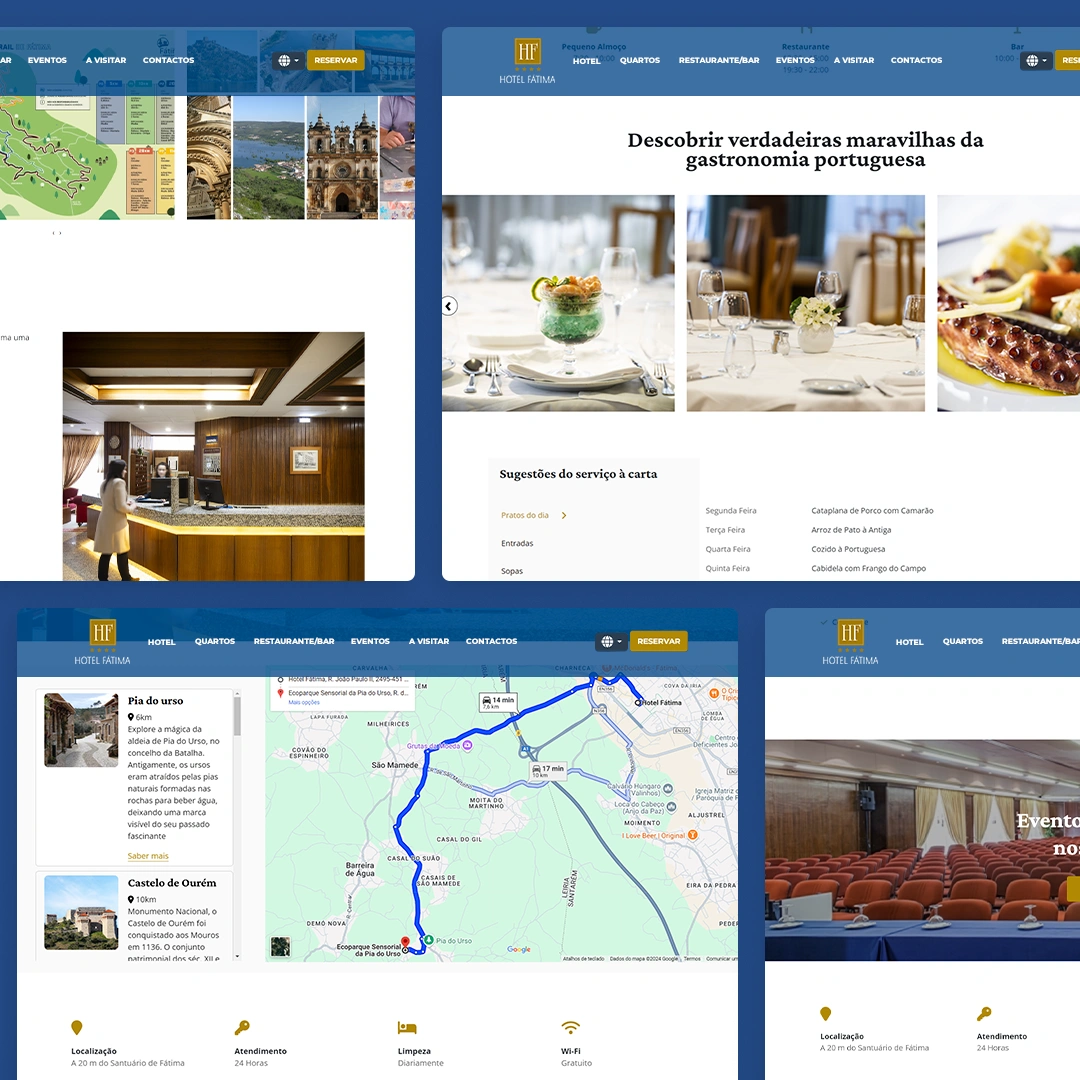1080x1080 pixels.
Task: Open QUARTOS menu in events window
Action: click(x=963, y=641)
